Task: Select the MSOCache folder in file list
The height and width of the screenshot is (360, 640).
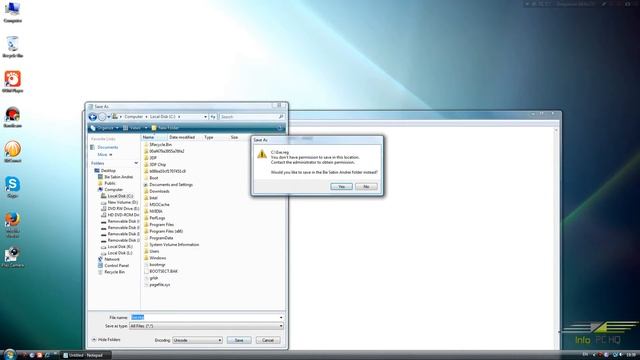Action: click(x=156, y=204)
